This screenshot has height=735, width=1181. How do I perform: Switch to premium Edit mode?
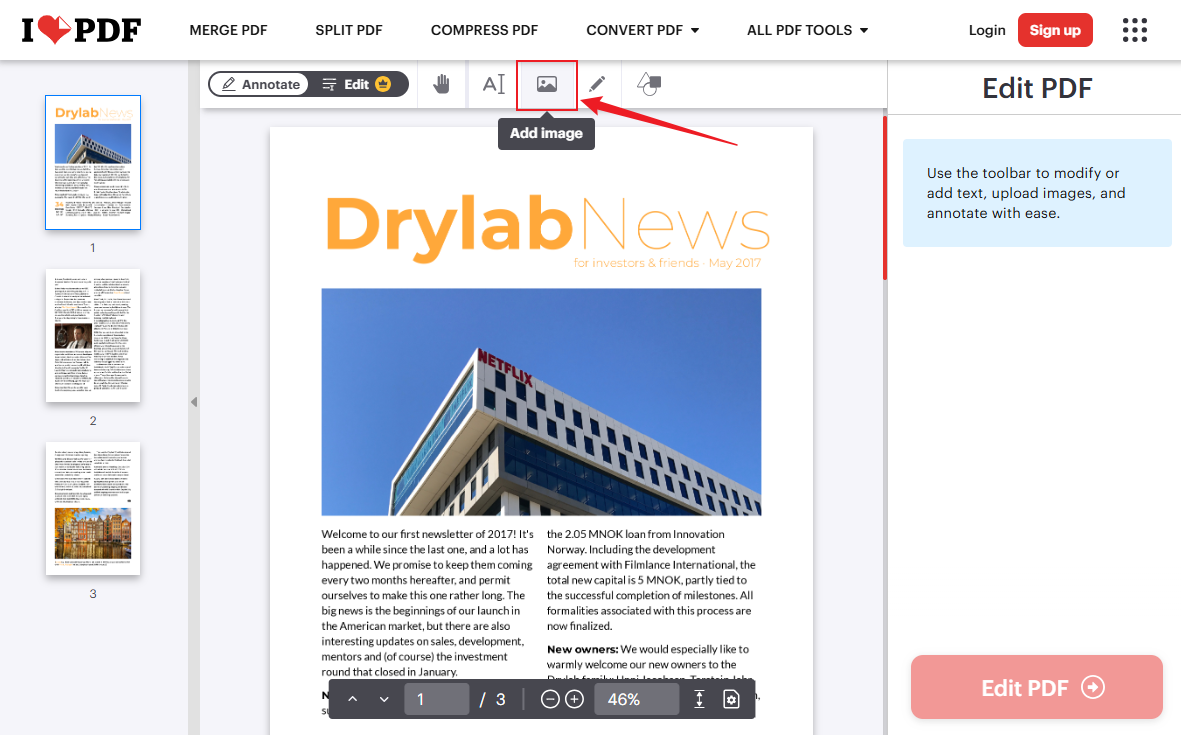point(357,84)
